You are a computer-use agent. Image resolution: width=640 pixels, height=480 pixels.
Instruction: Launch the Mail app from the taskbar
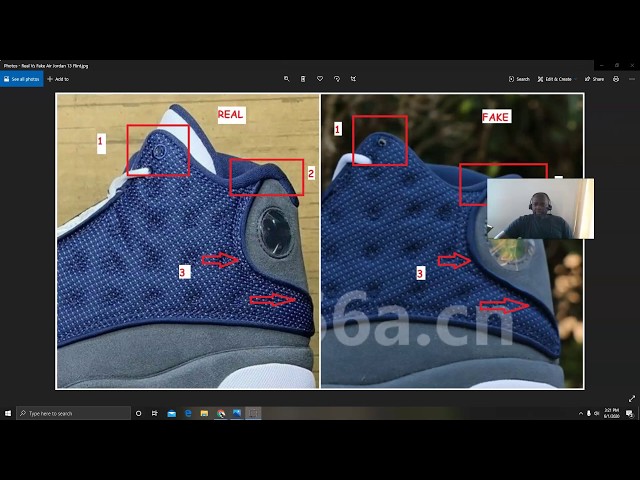[171, 413]
